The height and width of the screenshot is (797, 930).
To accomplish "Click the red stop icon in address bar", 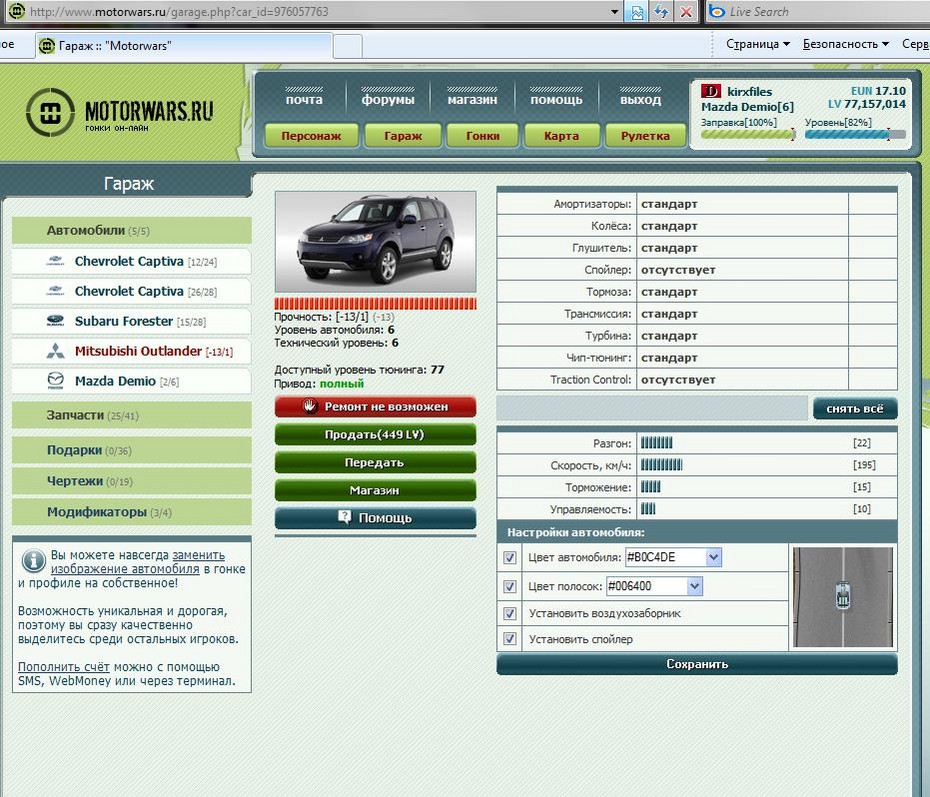I will pyautogui.click(x=686, y=12).
